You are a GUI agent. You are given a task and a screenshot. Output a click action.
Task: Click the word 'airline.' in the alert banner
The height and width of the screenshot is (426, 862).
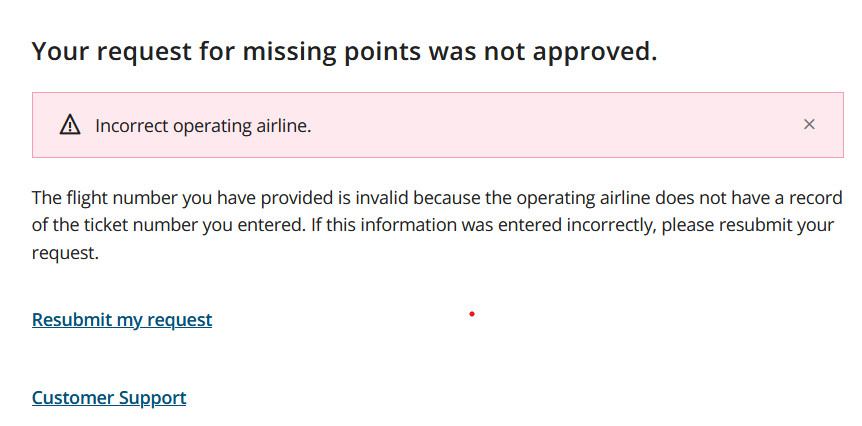(x=283, y=126)
